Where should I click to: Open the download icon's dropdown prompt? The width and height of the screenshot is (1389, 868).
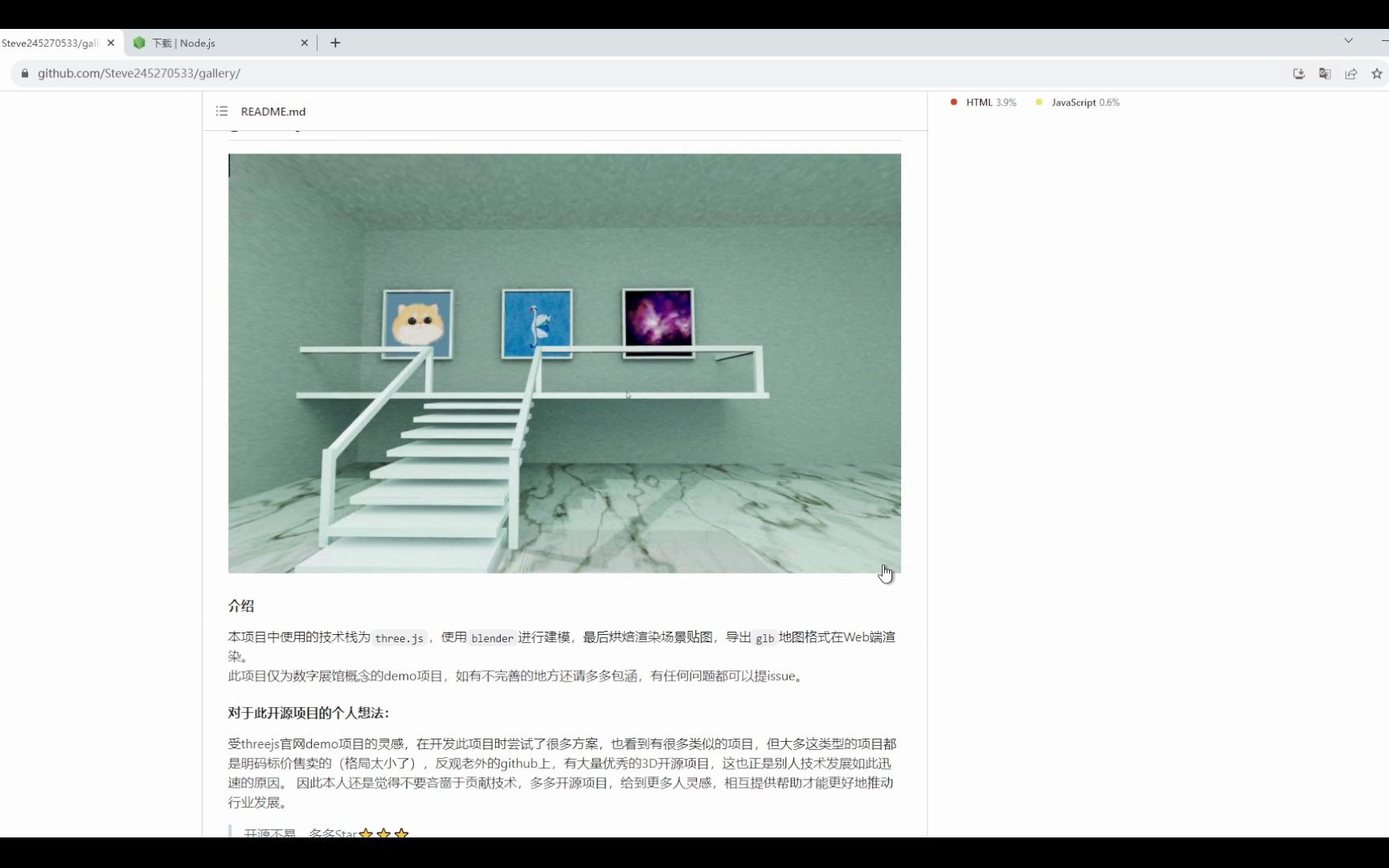point(1298,73)
